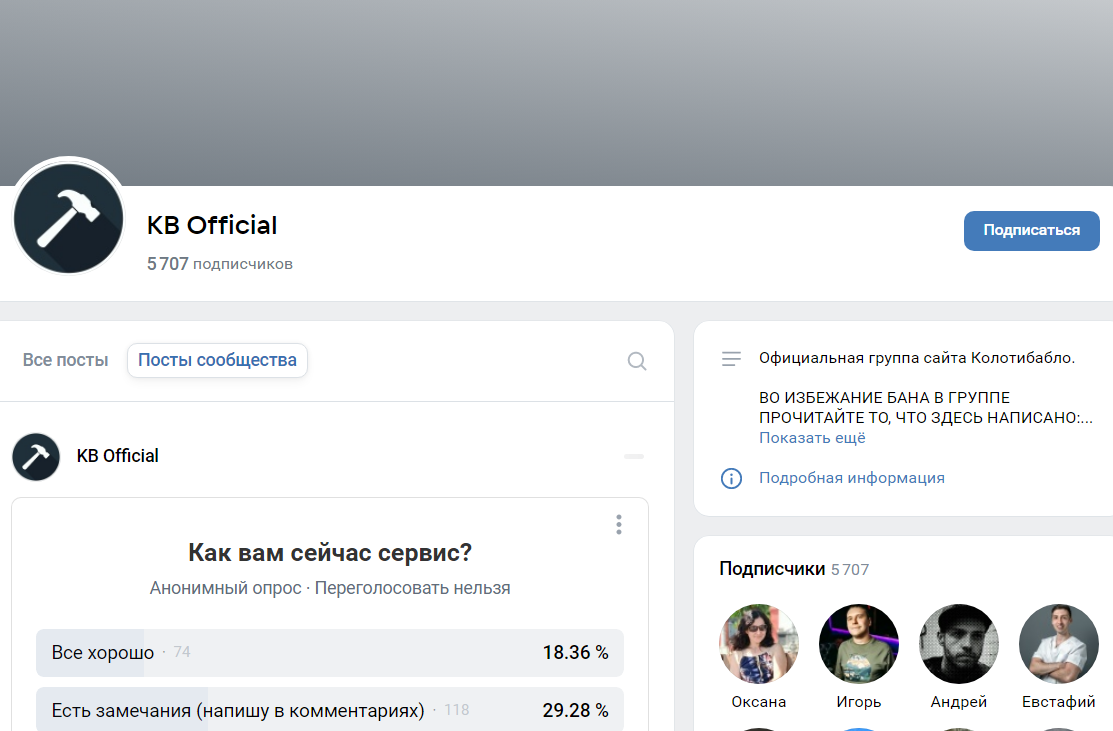Open subscriber Оксана's avatar

click(759, 644)
